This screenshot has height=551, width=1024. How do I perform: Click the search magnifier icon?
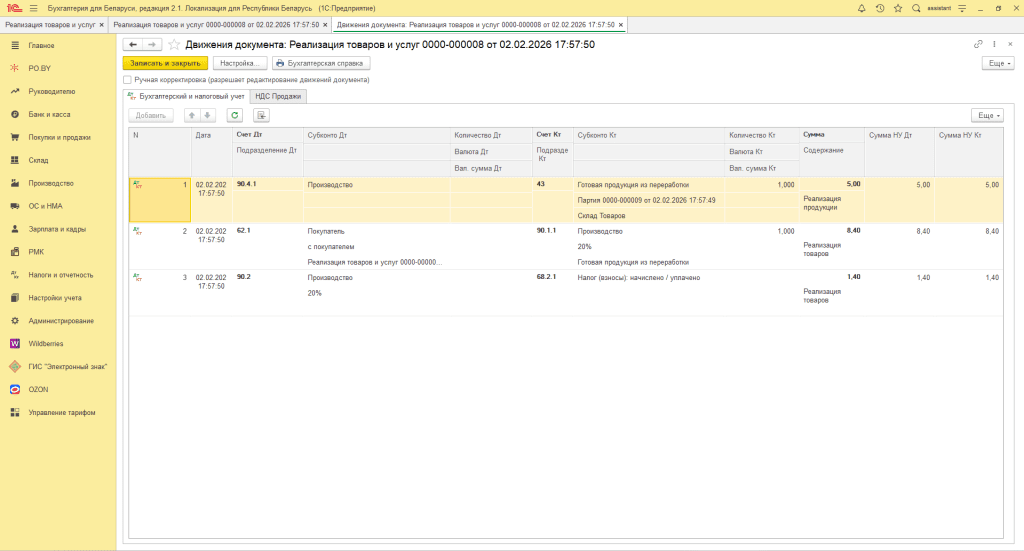point(916,8)
